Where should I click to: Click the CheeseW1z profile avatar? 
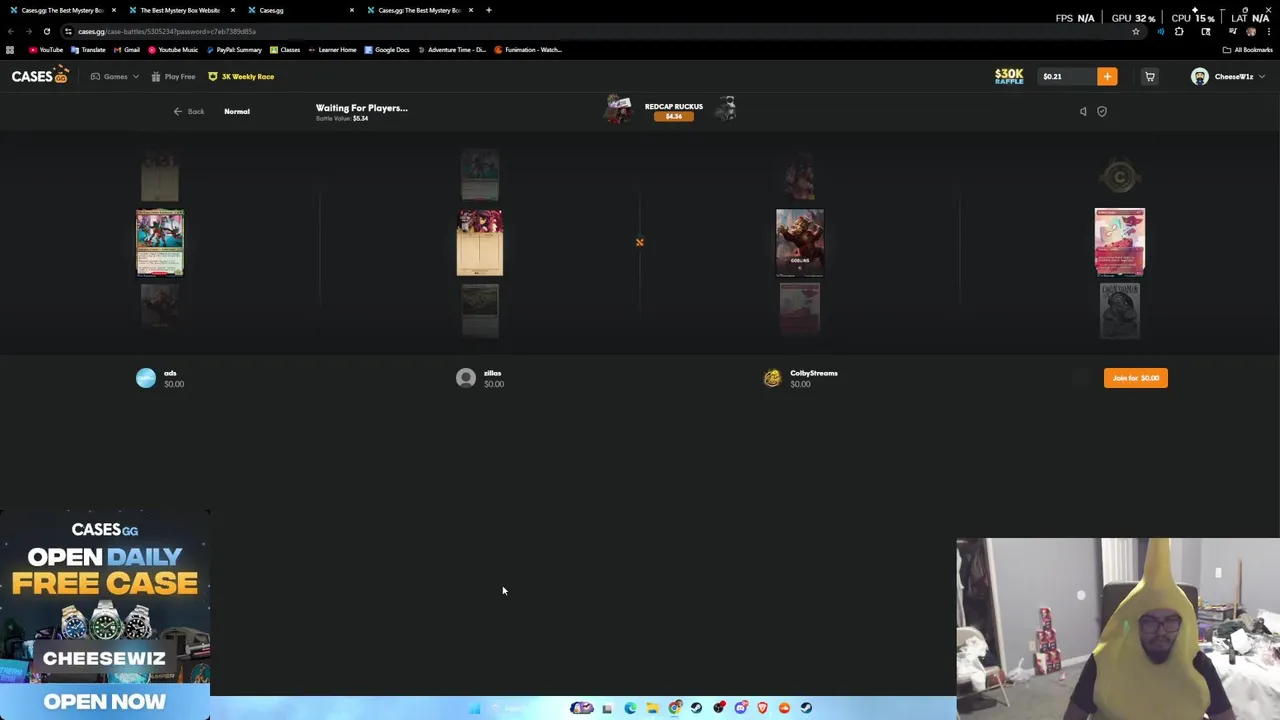(x=1200, y=77)
